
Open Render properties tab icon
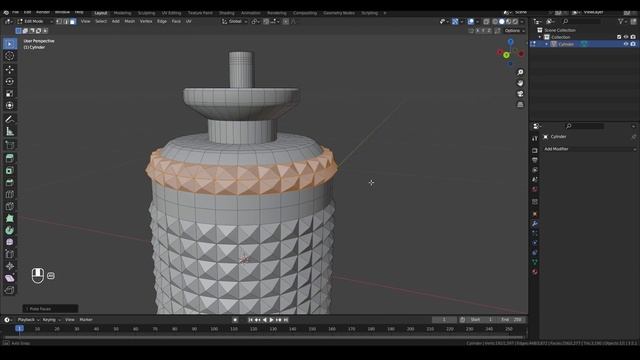(x=535, y=150)
